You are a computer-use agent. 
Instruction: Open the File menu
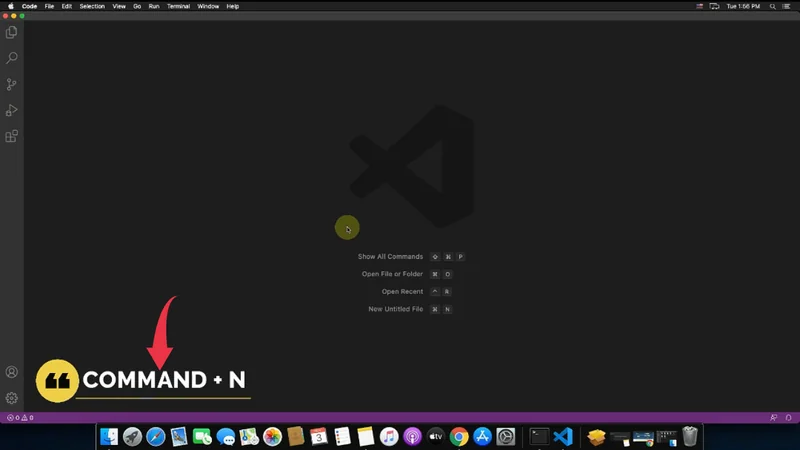click(x=50, y=6)
